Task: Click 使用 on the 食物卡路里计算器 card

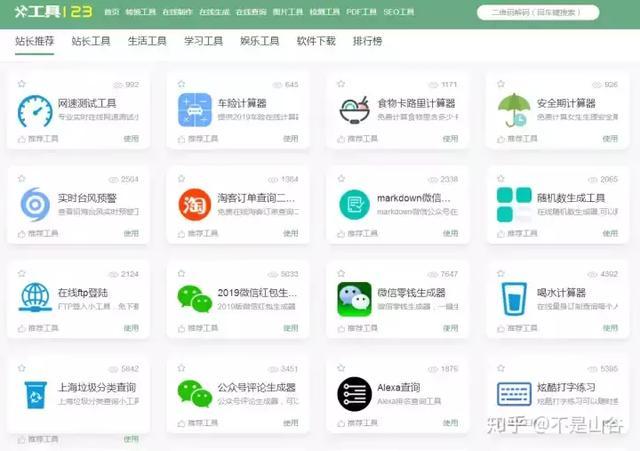Action: point(451,139)
